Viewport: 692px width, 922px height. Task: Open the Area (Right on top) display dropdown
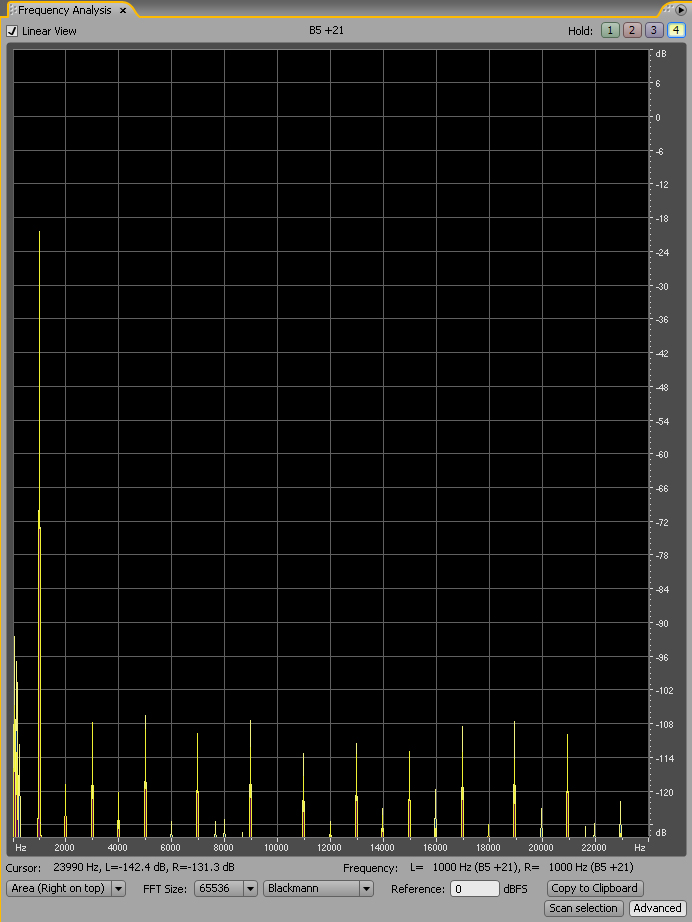pyautogui.click(x=66, y=888)
